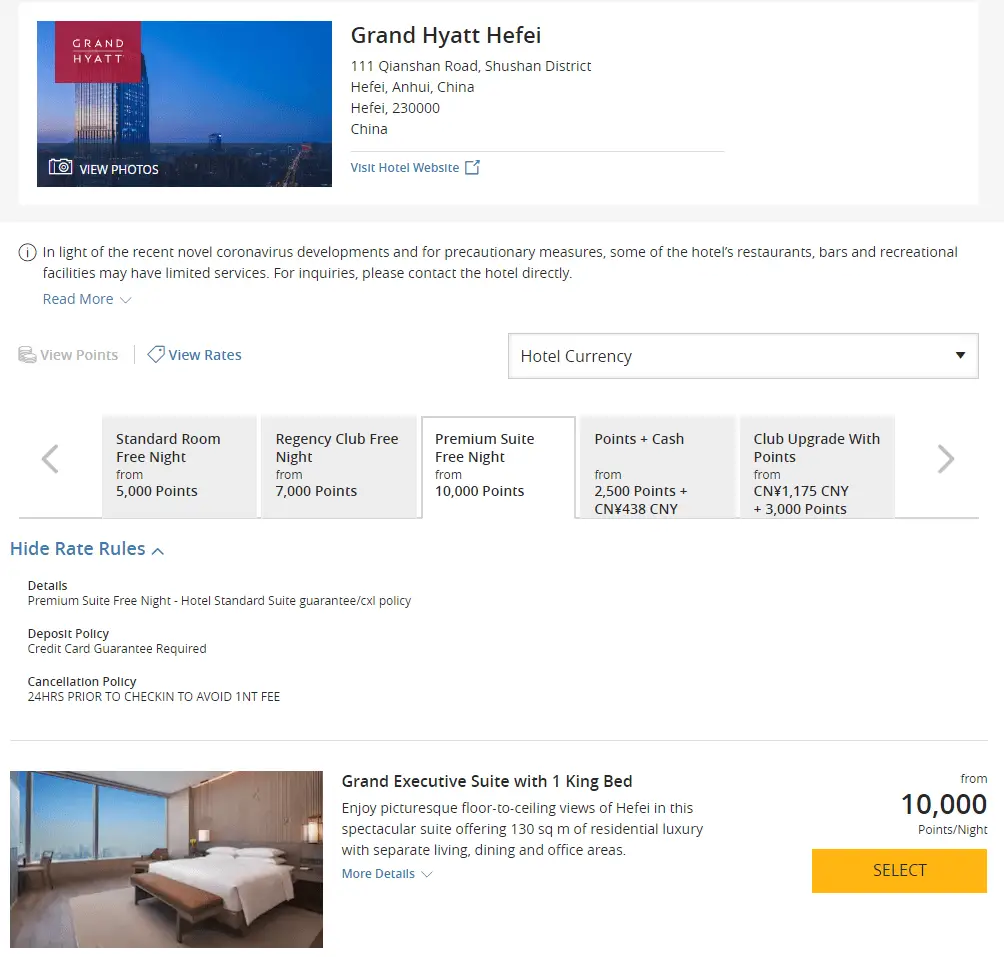
Task: Click the info circle icon beside coronavirus notice
Action: point(28,253)
